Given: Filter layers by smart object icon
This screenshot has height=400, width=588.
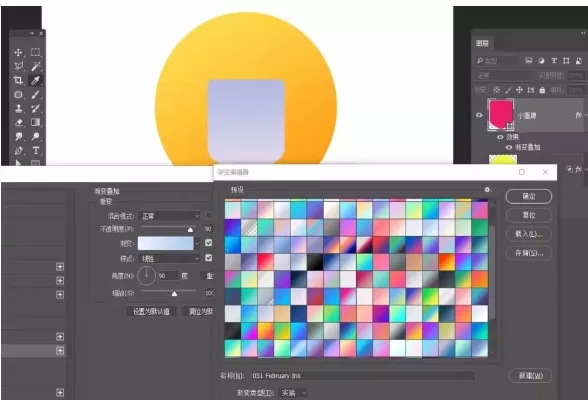Looking at the screenshot, I should tap(579, 60).
